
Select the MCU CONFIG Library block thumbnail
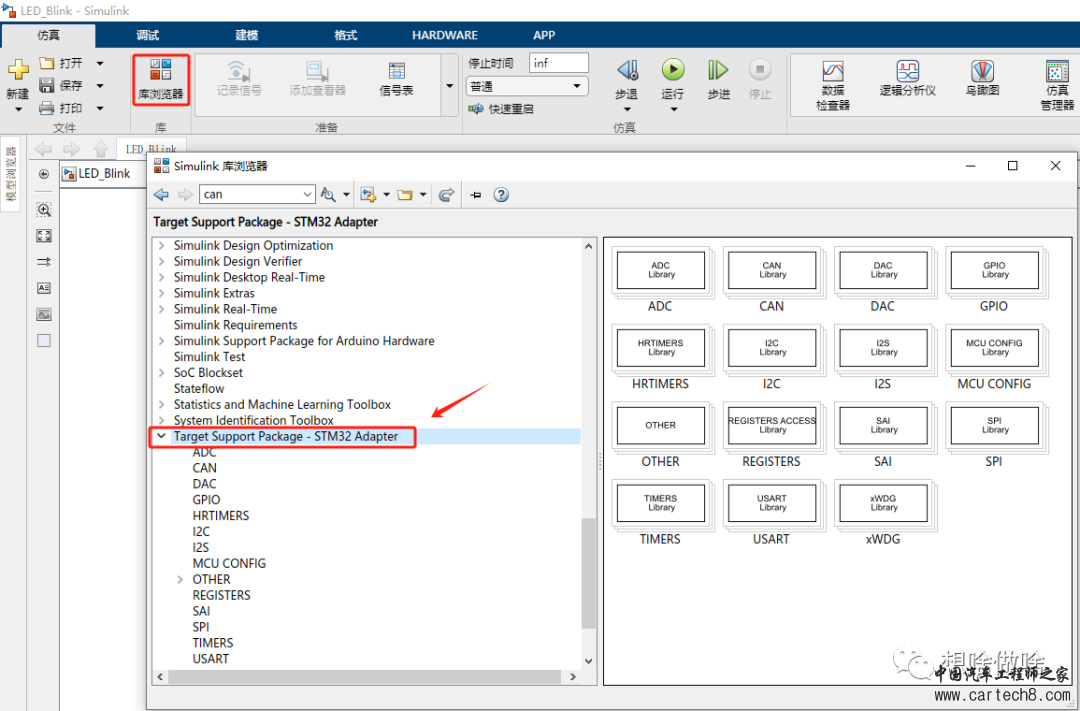pyautogui.click(x=994, y=348)
